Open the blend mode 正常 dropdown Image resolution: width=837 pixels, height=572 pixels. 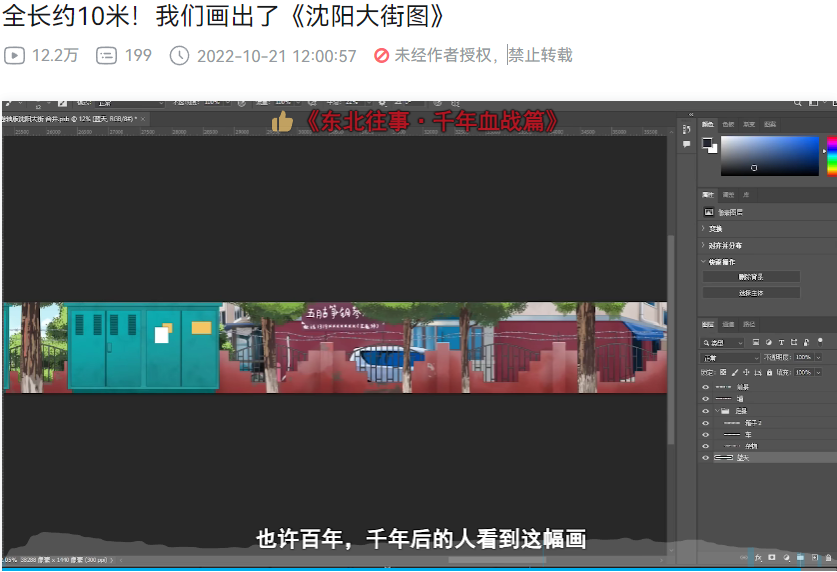pyautogui.click(x=730, y=357)
